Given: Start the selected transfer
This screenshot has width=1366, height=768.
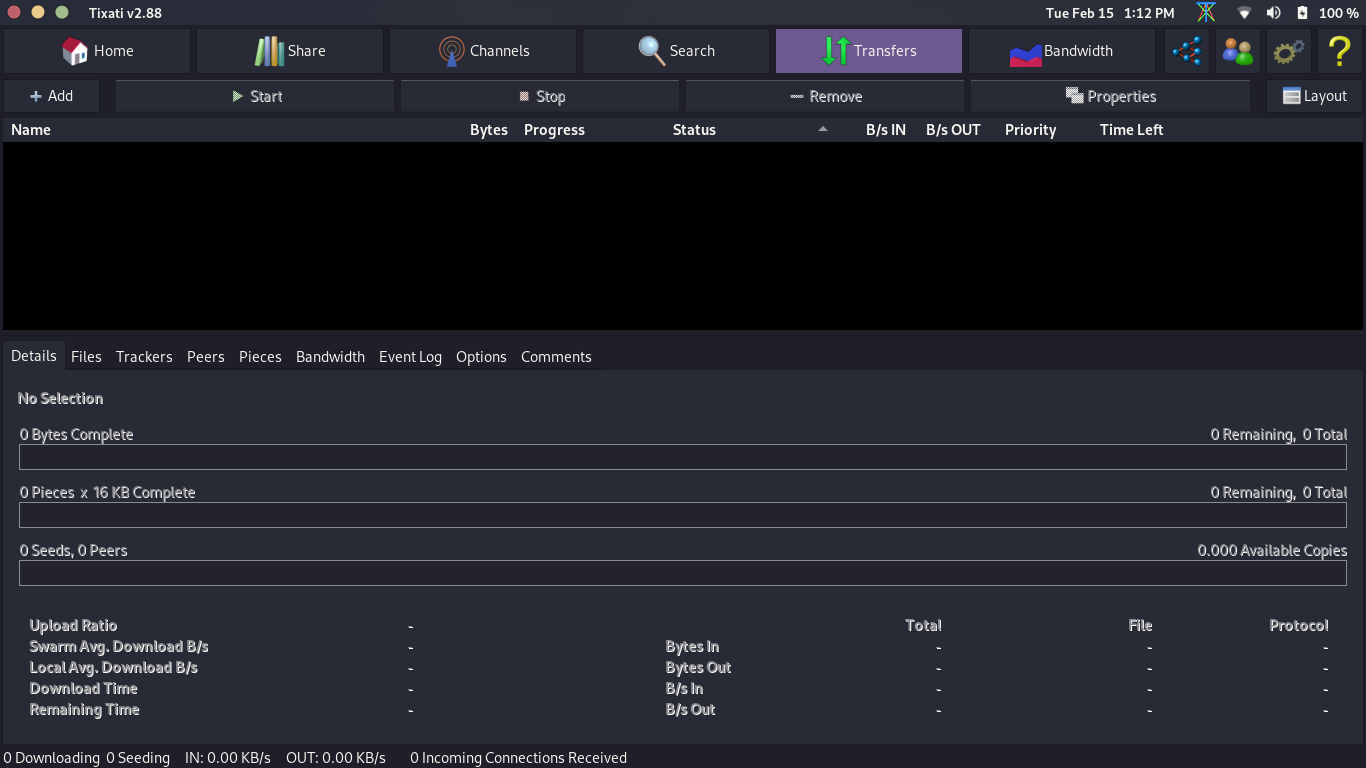Looking at the screenshot, I should [x=254, y=95].
